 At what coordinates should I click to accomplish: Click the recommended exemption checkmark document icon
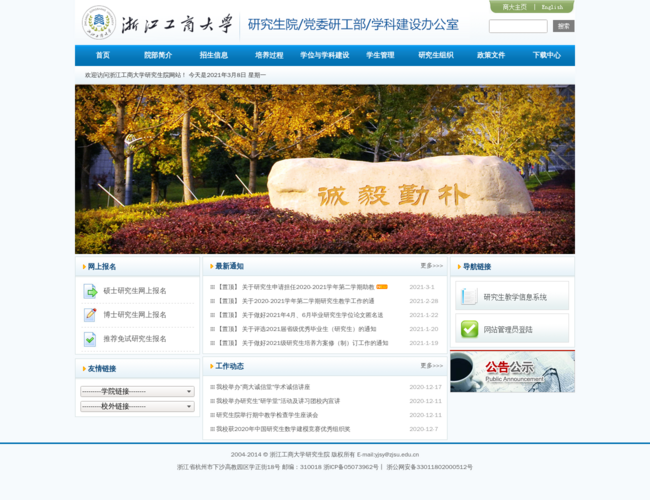click(90, 339)
